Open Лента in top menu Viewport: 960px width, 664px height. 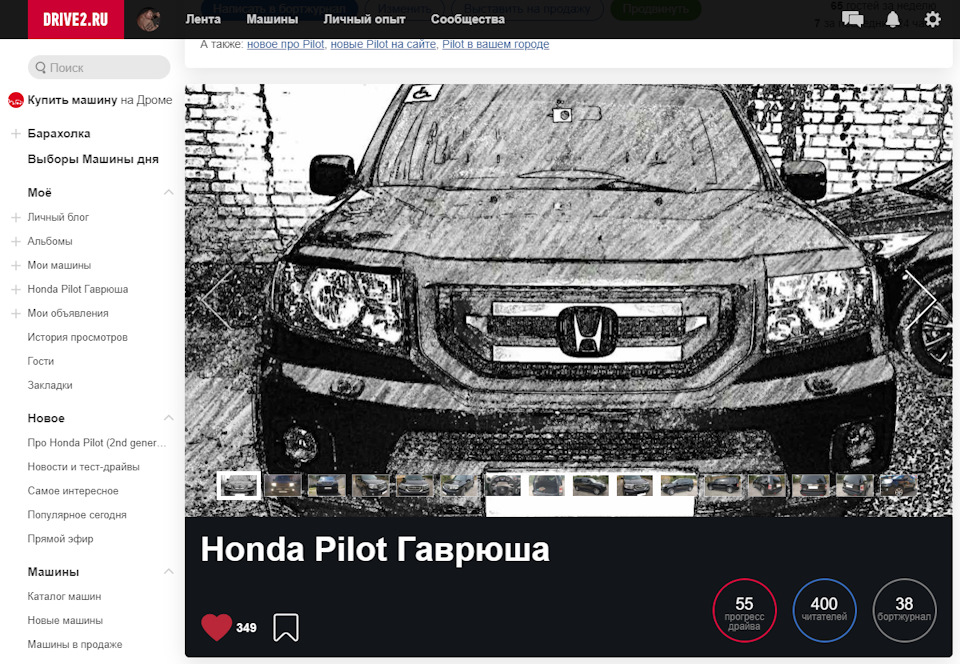[203, 20]
